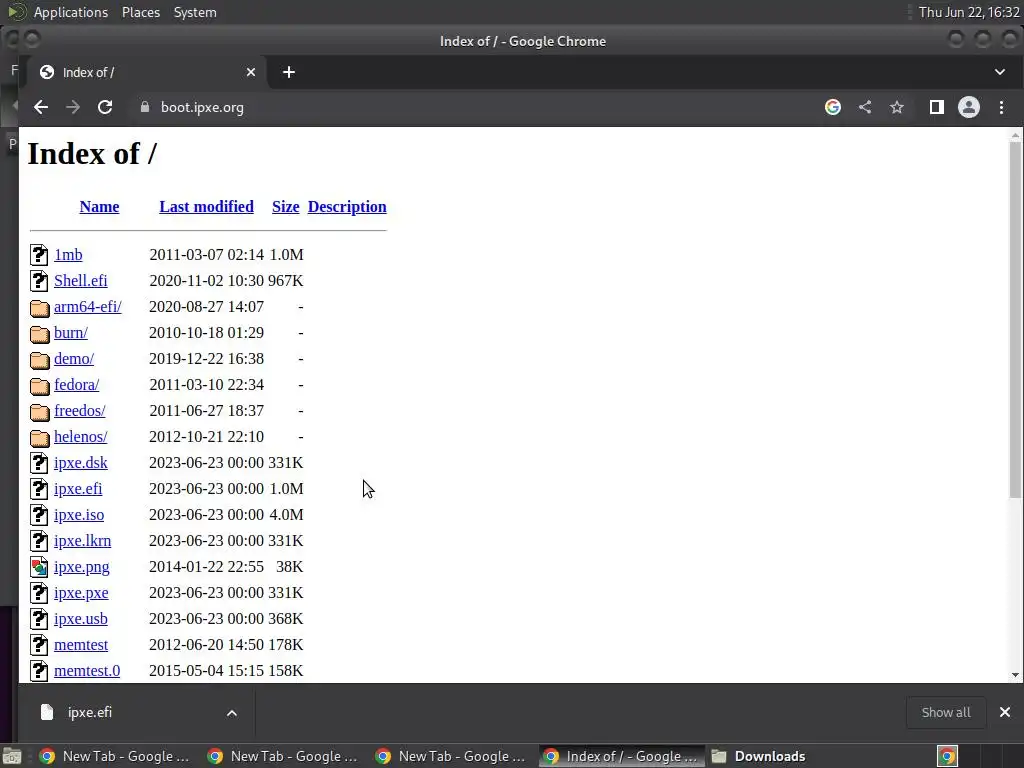The width and height of the screenshot is (1024, 768).
Task: Open the arm64-efi/ directory
Action: [x=88, y=306]
